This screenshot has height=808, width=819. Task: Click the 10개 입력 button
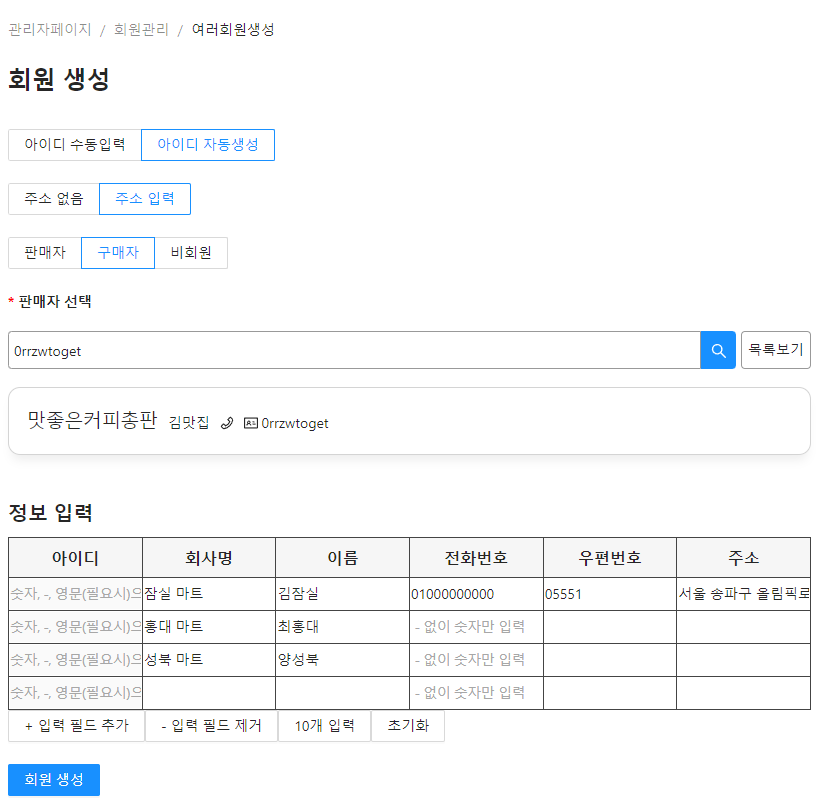[324, 726]
